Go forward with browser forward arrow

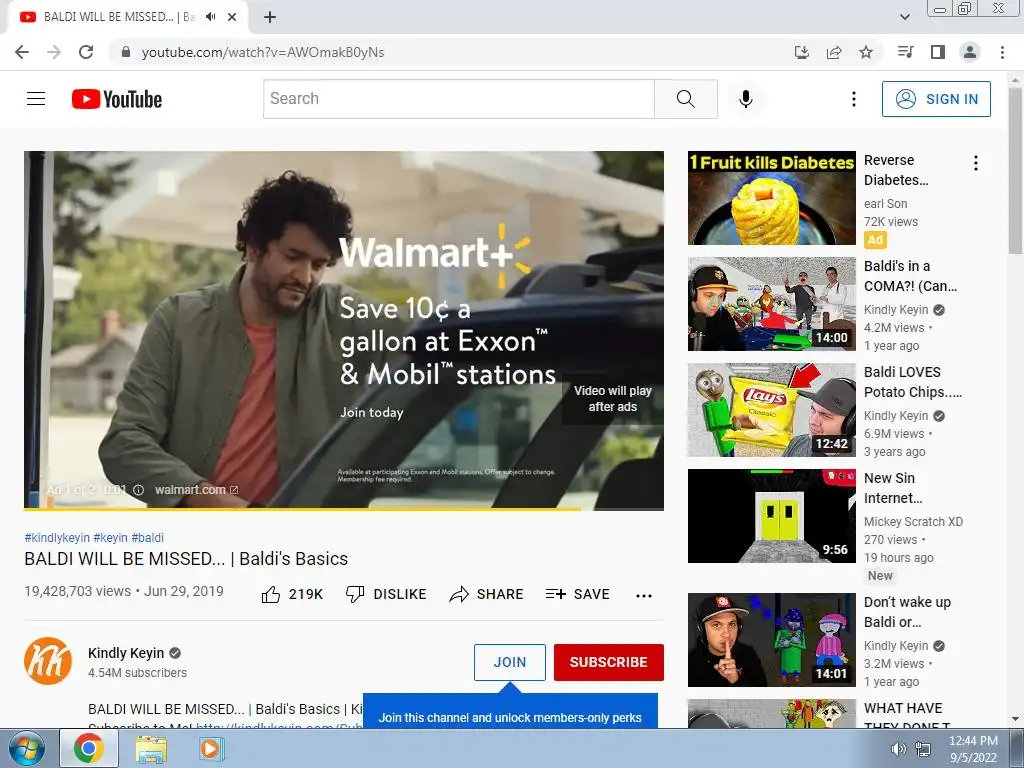(54, 52)
